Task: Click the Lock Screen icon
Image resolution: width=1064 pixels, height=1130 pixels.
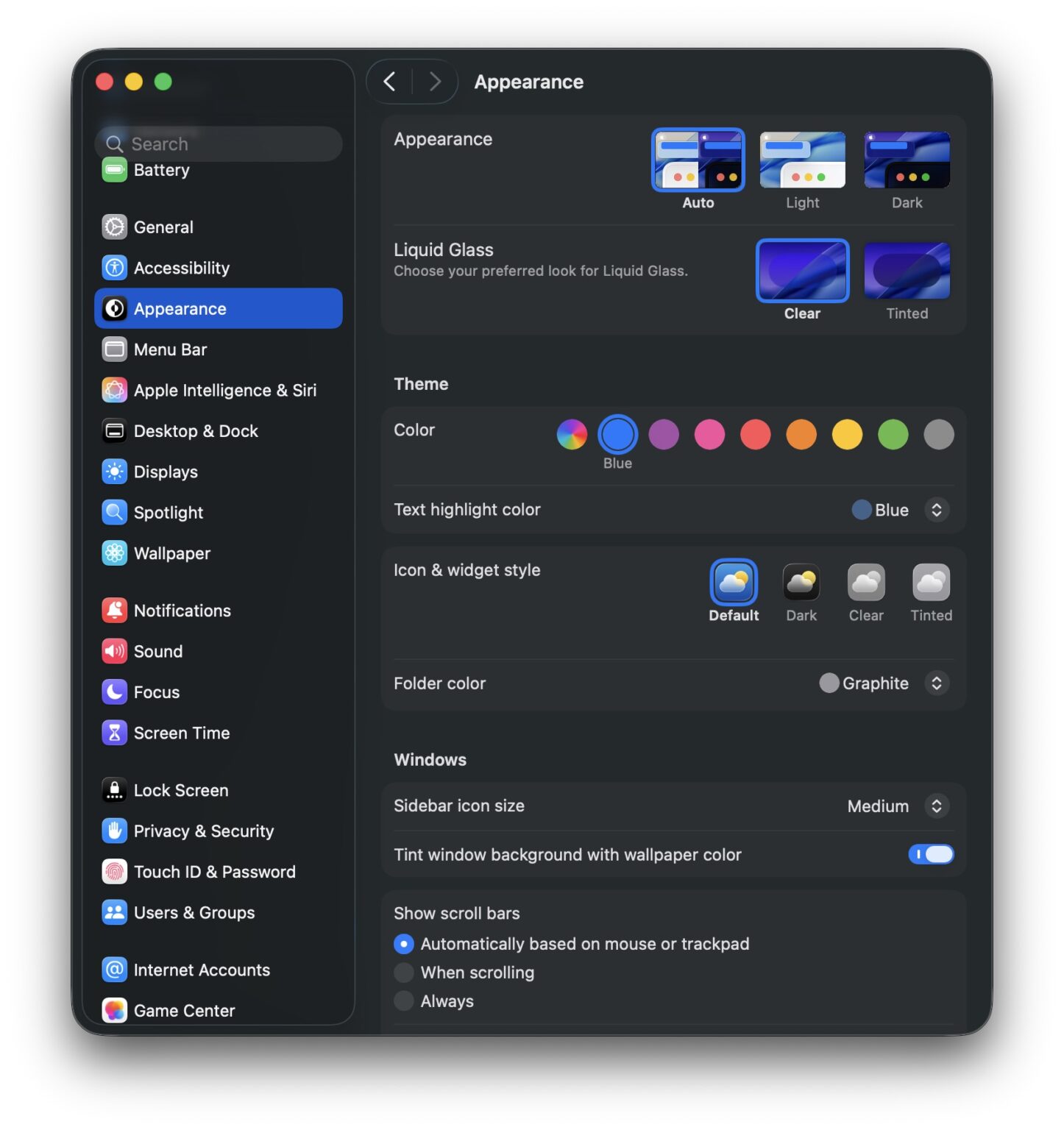Action: 114,790
